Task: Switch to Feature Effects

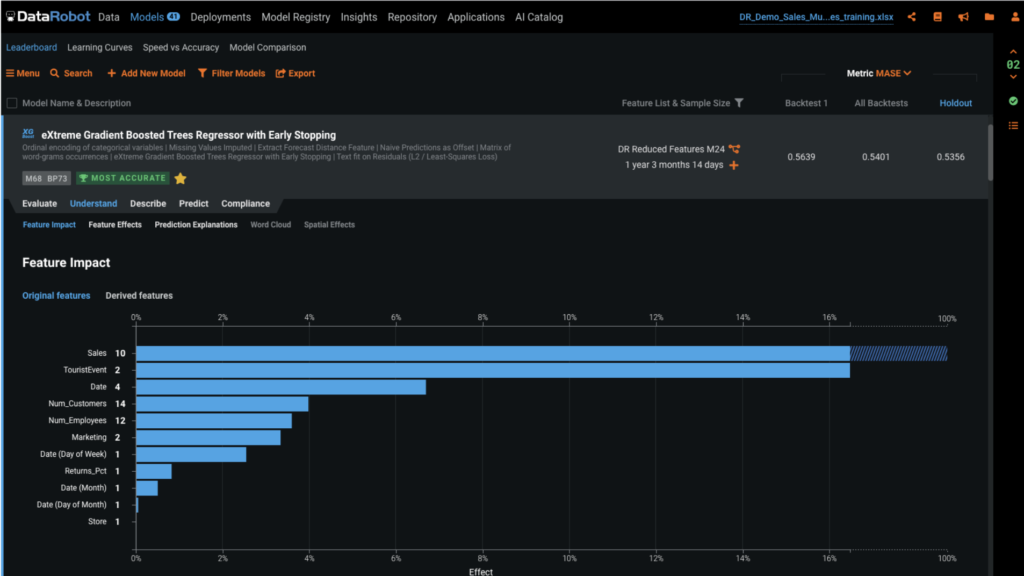Action: [x=115, y=225]
